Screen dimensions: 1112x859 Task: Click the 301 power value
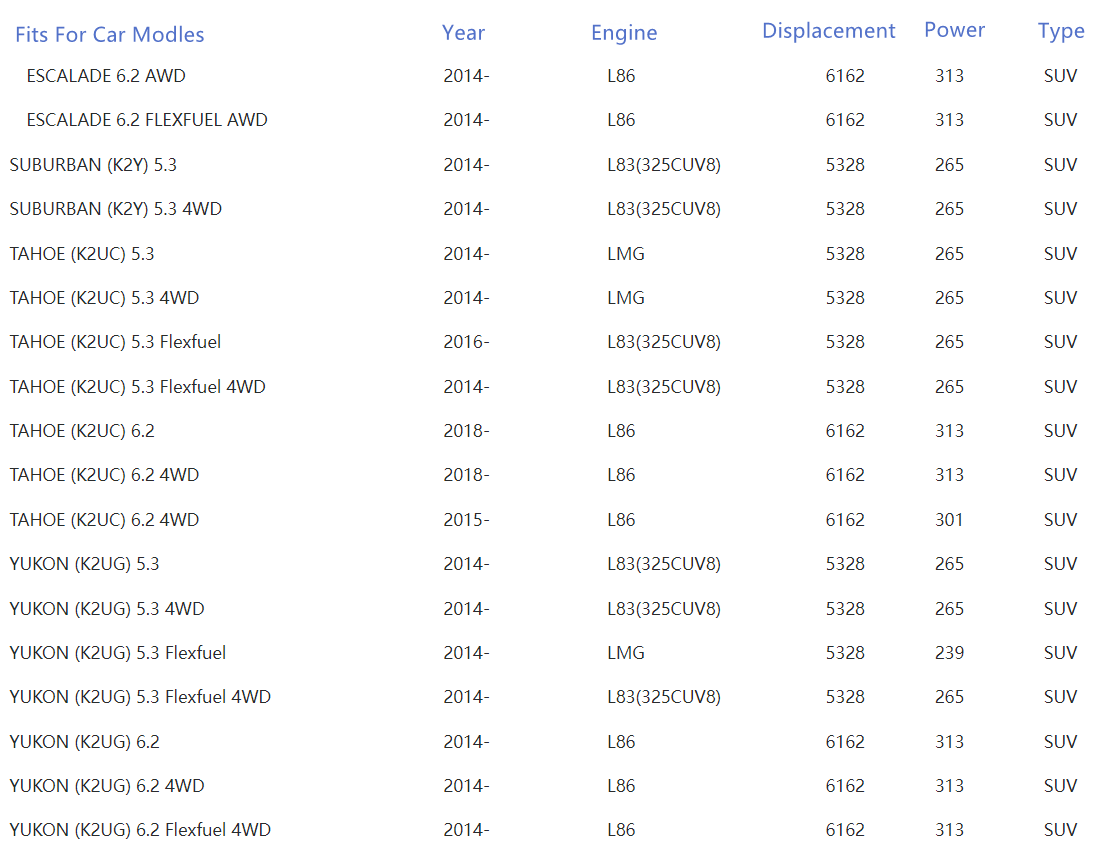coord(949,520)
